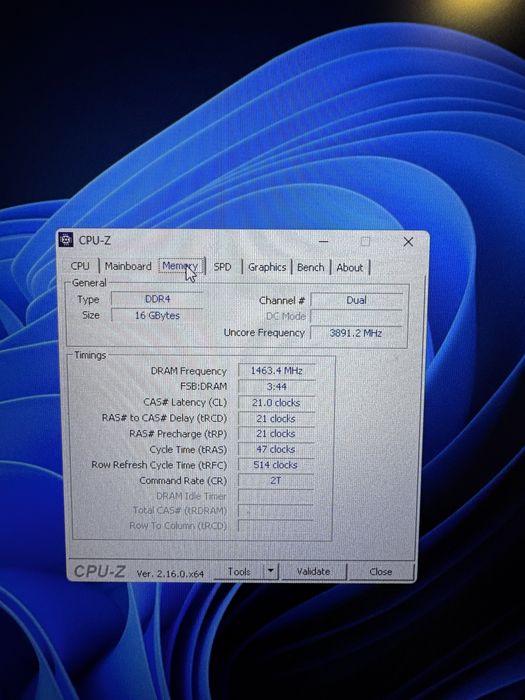Screen dimensions: 525x700
Task: Click the CAS# Latency (CL) label
Action: point(185,402)
